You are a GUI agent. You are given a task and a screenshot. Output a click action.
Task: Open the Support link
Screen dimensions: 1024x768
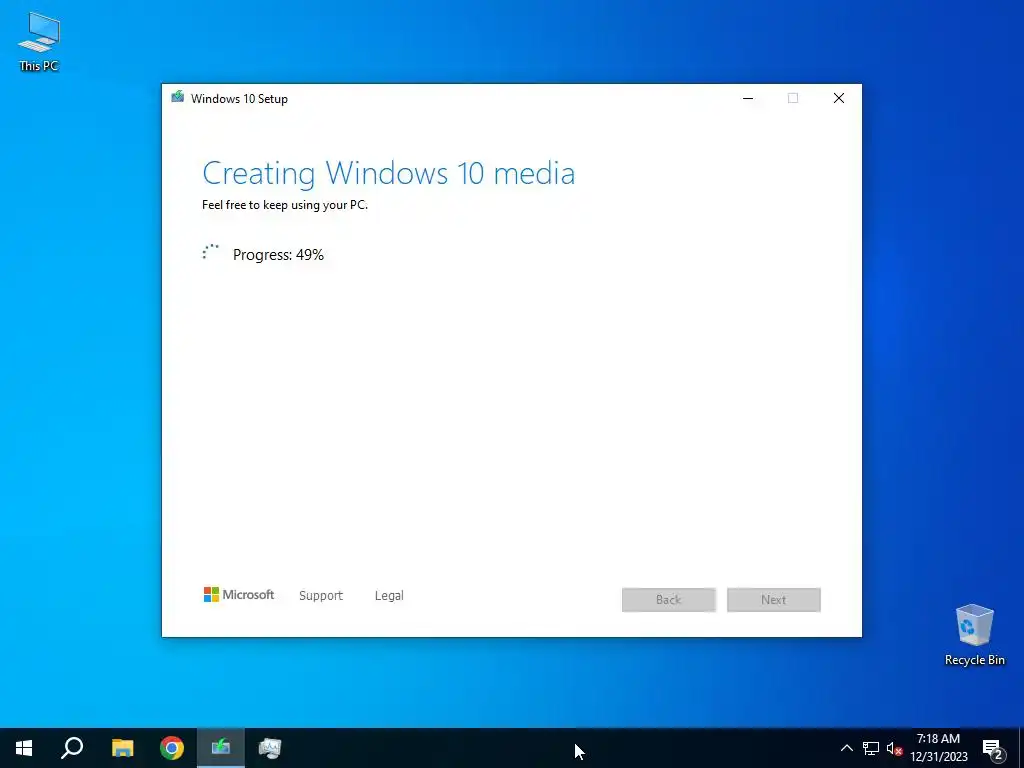(x=321, y=596)
